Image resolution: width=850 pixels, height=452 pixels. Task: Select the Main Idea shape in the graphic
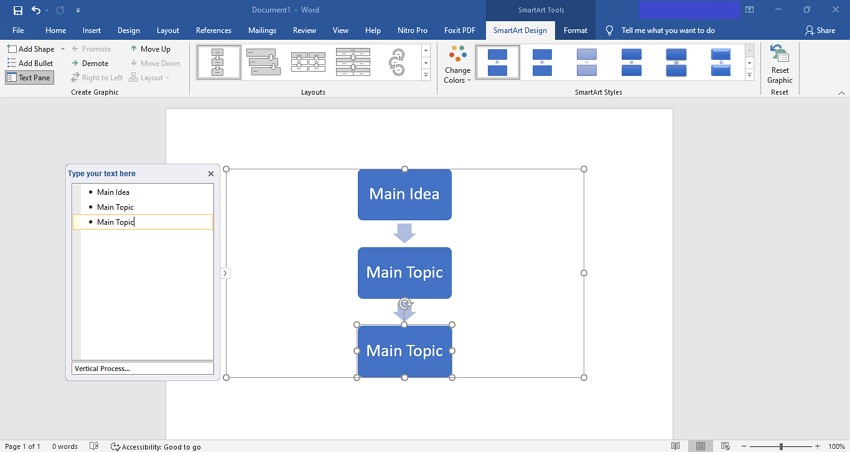(404, 194)
